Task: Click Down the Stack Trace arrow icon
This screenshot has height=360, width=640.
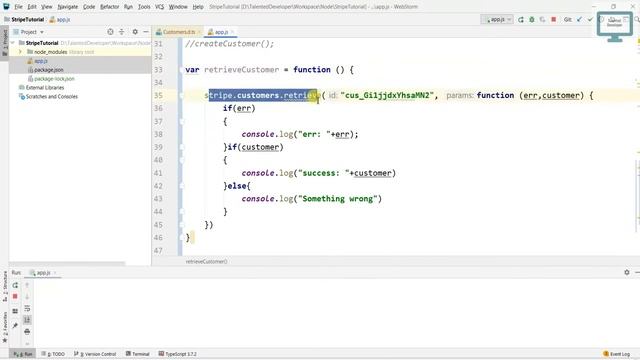Action: pos(27,297)
